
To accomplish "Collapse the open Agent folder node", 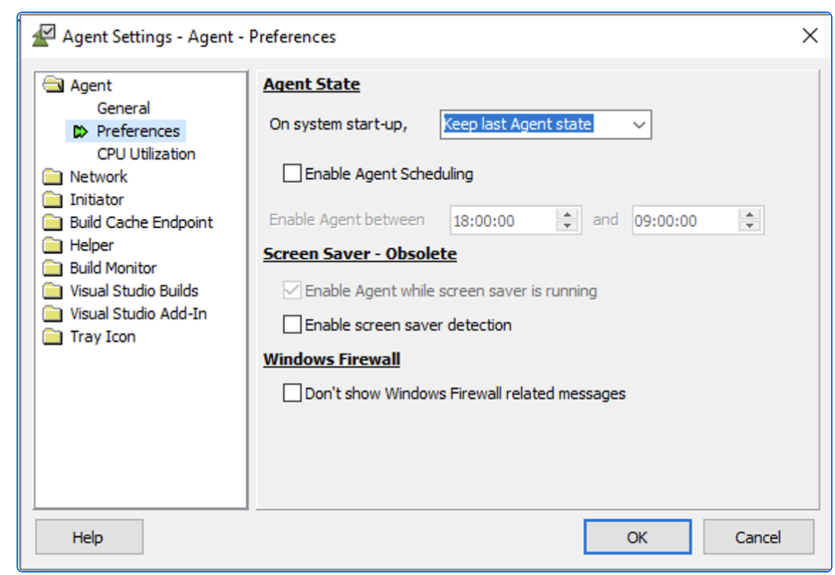I will (x=53, y=86).
